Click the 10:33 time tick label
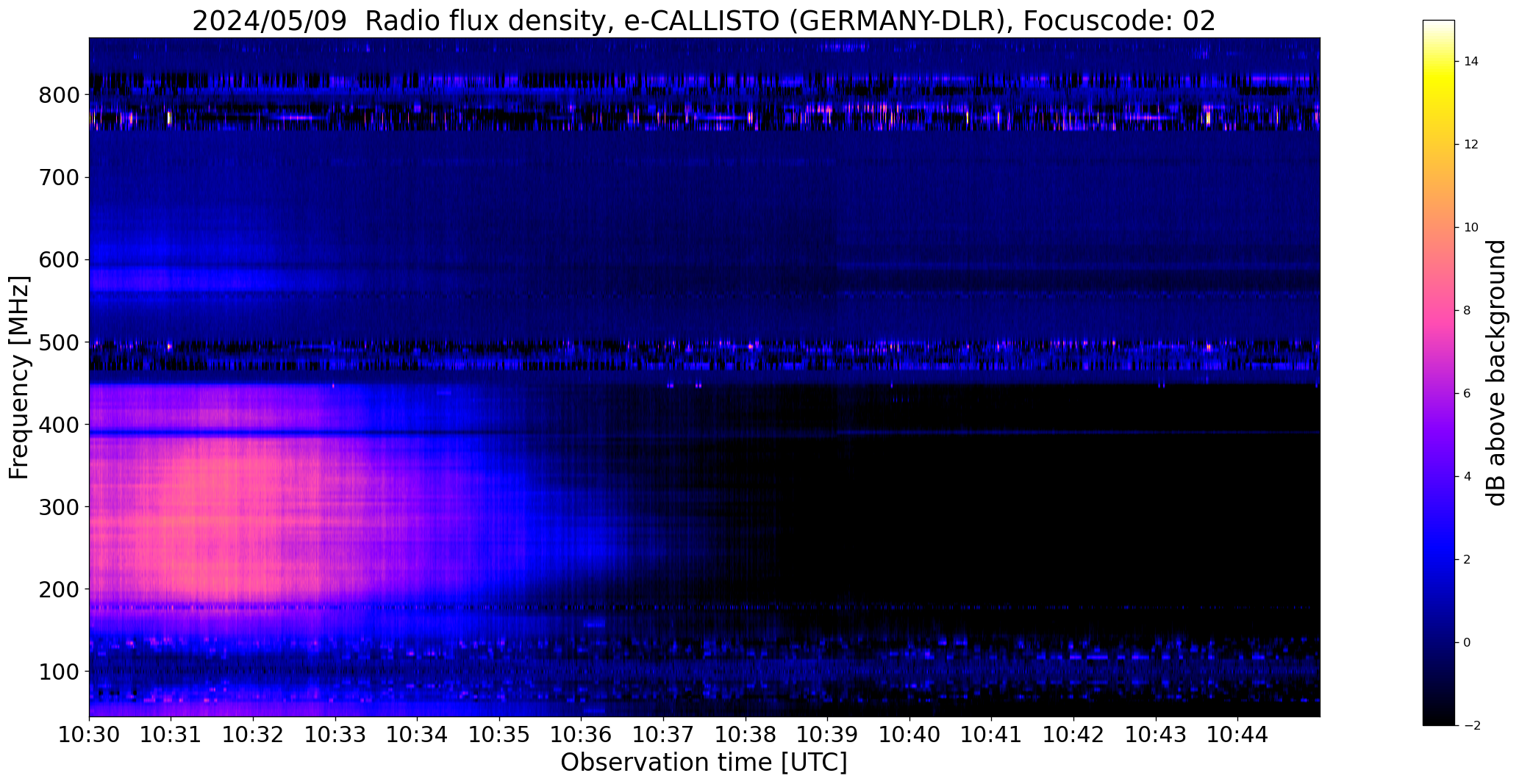Image resolution: width=1519 pixels, height=784 pixels. pyautogui.click(x=335, y=735)
